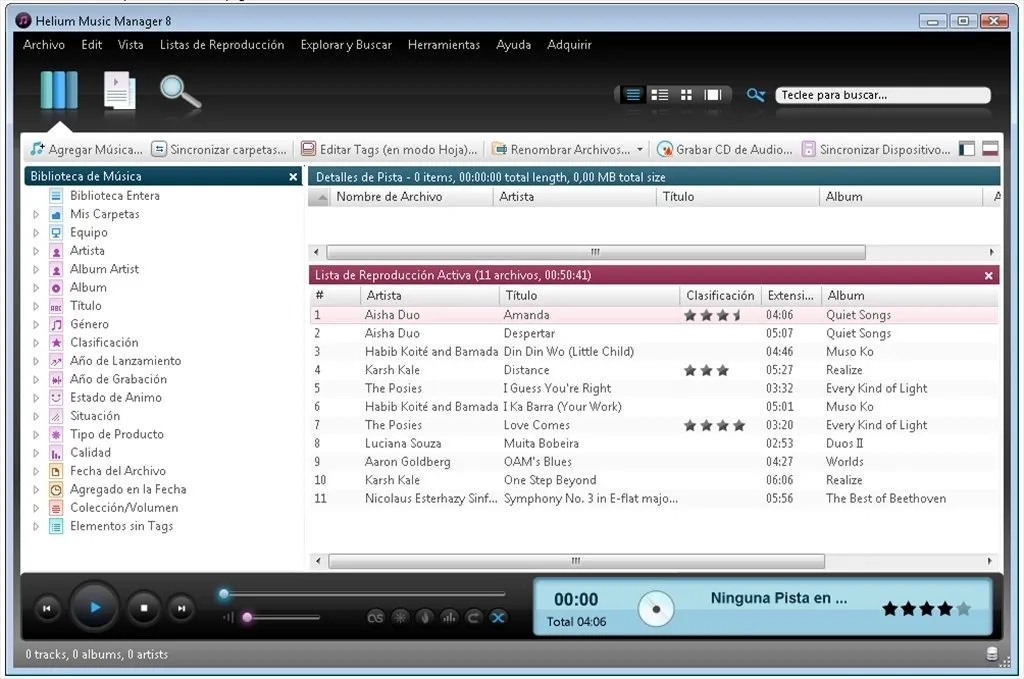This screenshot has height=679, width=1024.
Task: Expand the Estado de Animo node
Action: click(36, 398)
